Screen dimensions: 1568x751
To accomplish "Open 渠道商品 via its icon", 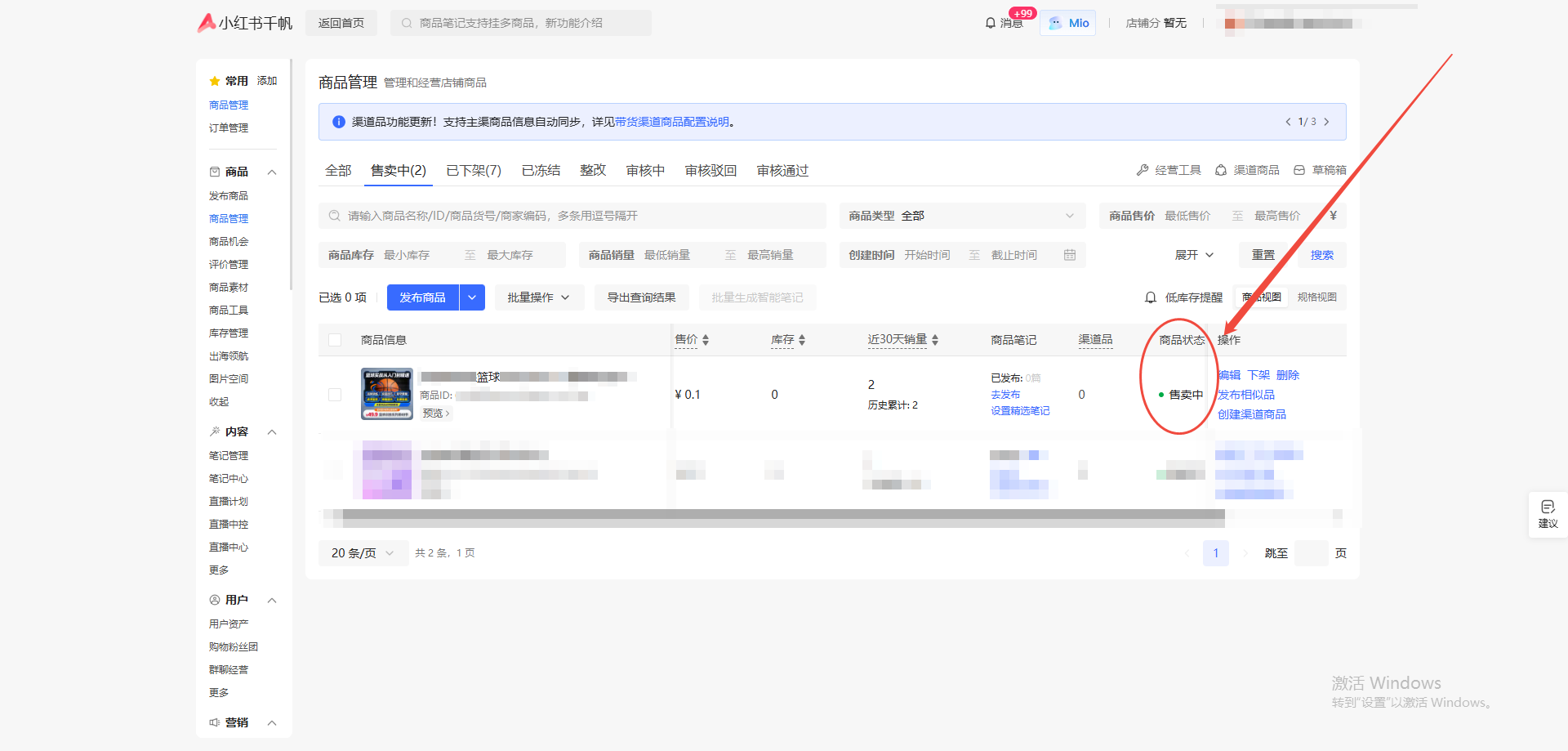I will click(1221, 170).
